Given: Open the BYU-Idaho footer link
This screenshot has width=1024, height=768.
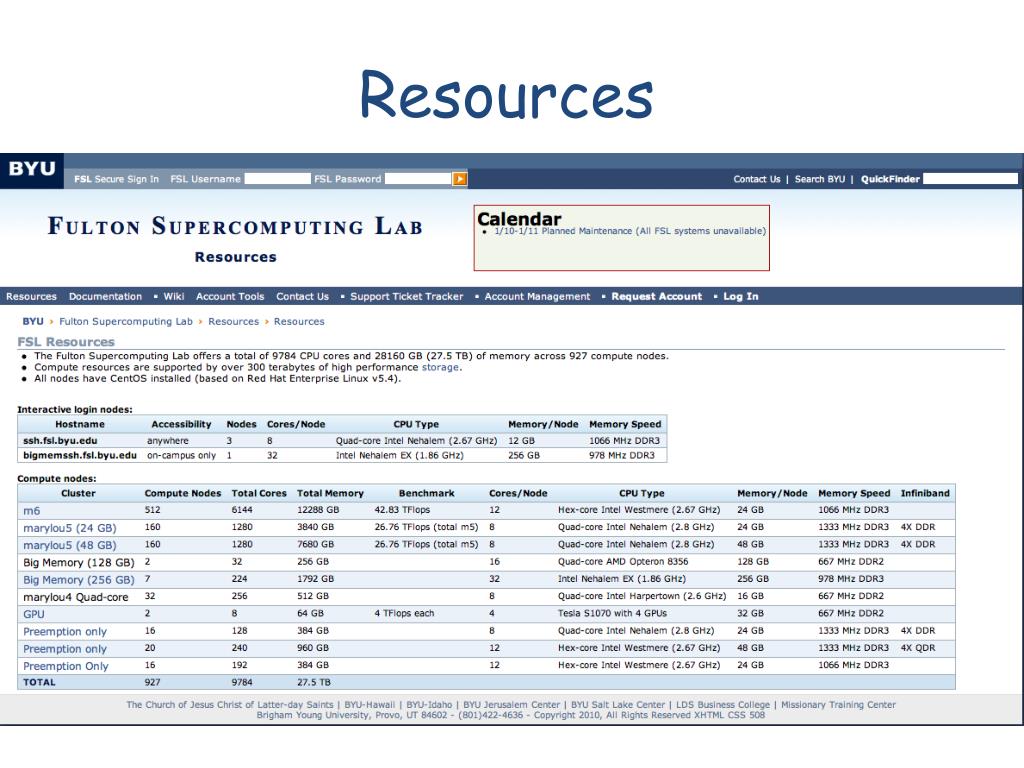Looking at the screenshot, I should (429, 705).
